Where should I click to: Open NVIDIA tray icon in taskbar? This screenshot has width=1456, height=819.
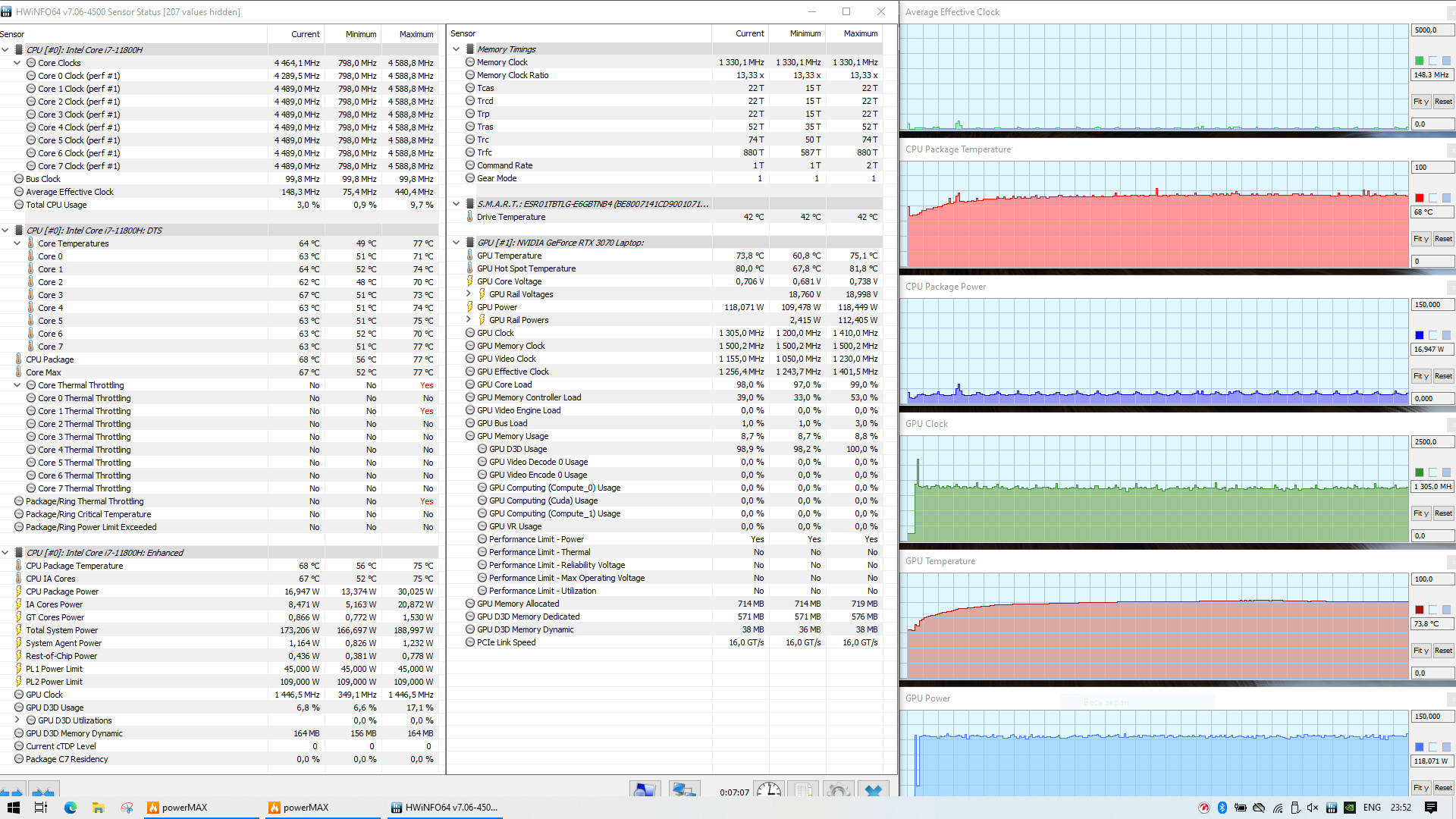click(x=1350, y=808)
